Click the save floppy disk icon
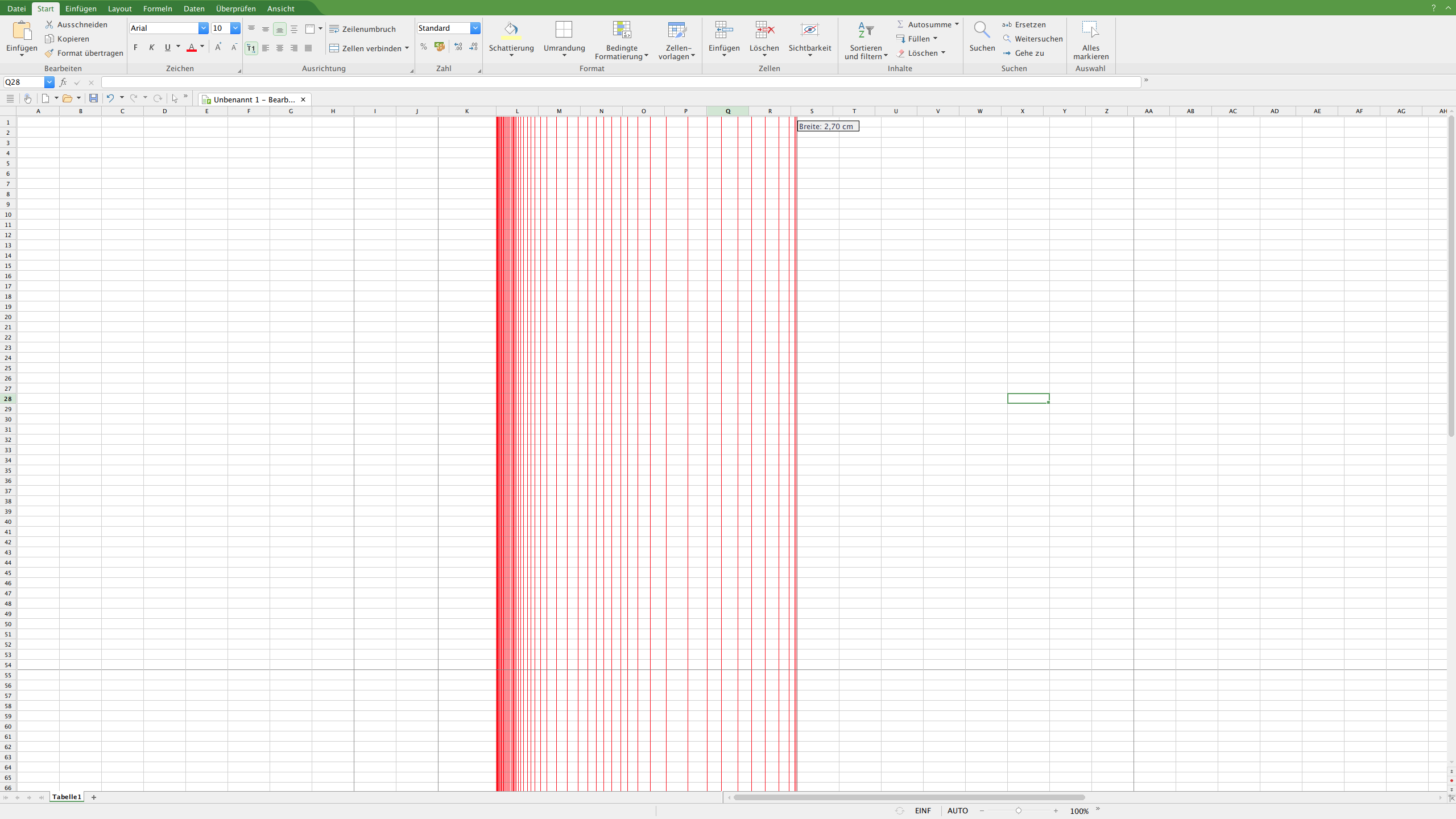This screenshot has height=819, width=1456. coord(93,98)
